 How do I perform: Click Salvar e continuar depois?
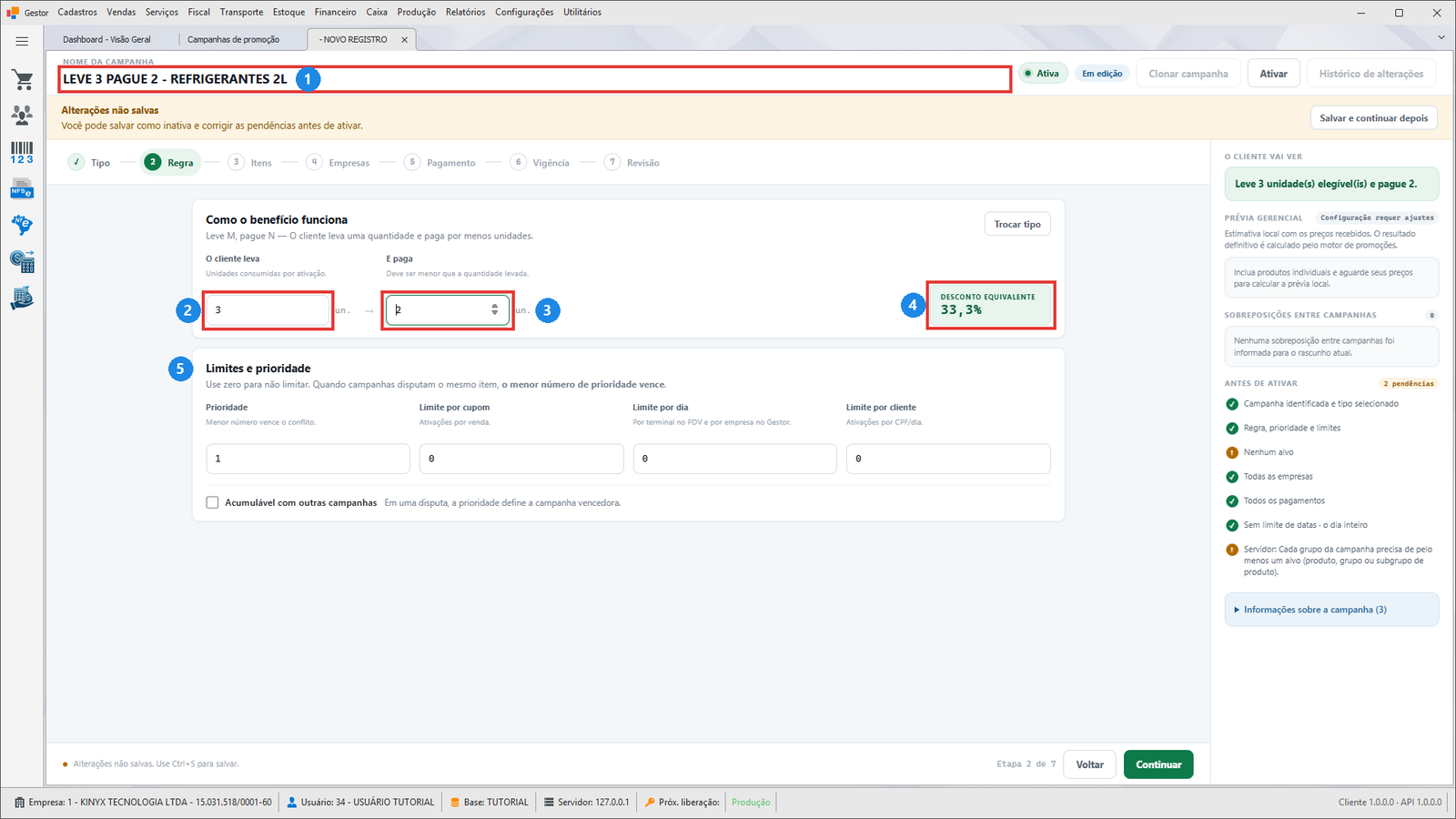(x=1374, y=118)
